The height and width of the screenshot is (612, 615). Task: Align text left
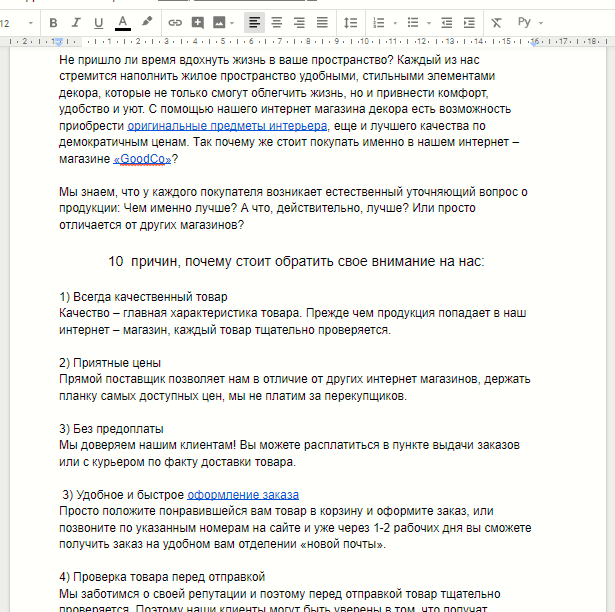(255, 23)
